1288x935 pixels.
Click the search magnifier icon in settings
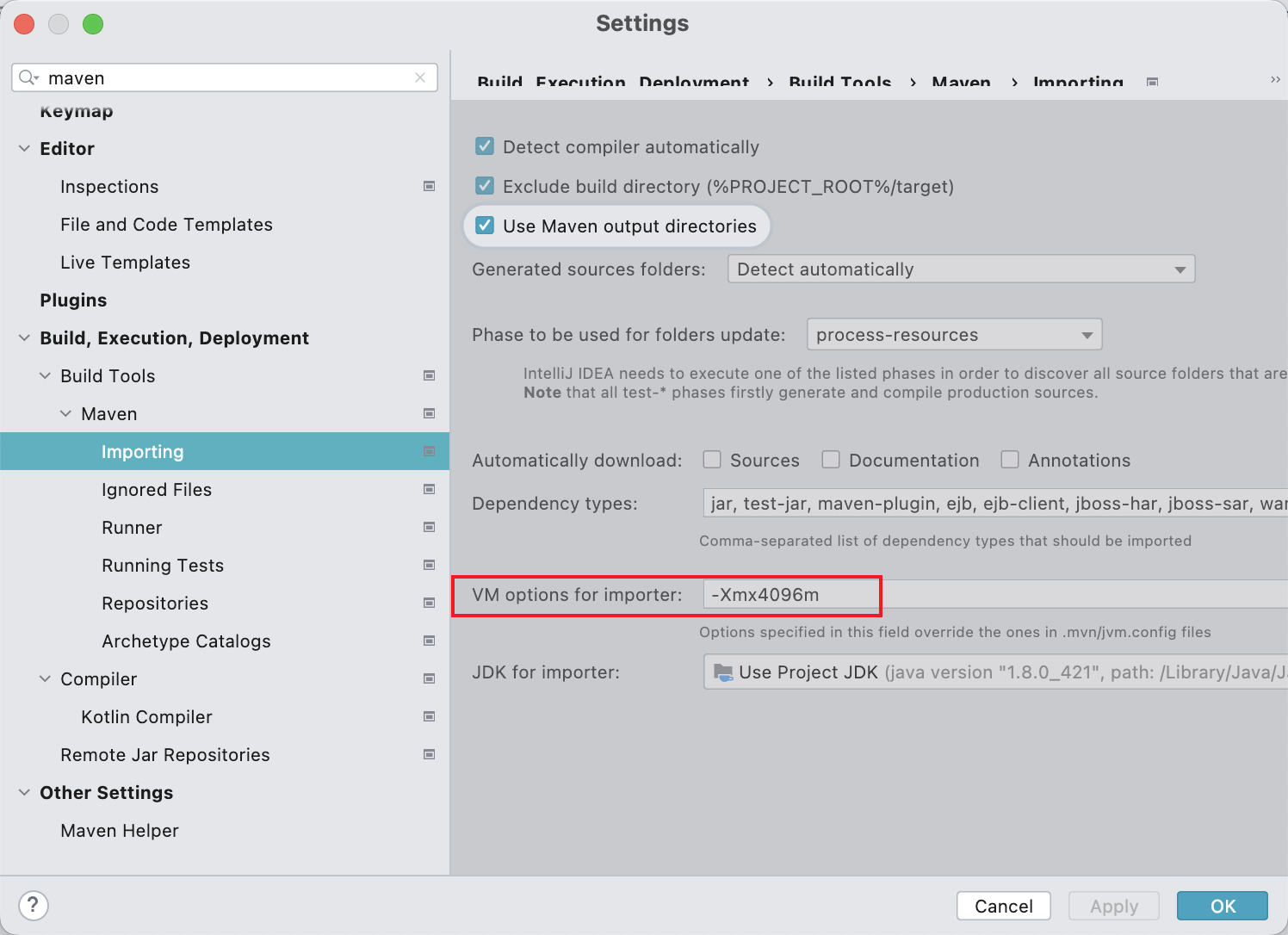[28, 77]
